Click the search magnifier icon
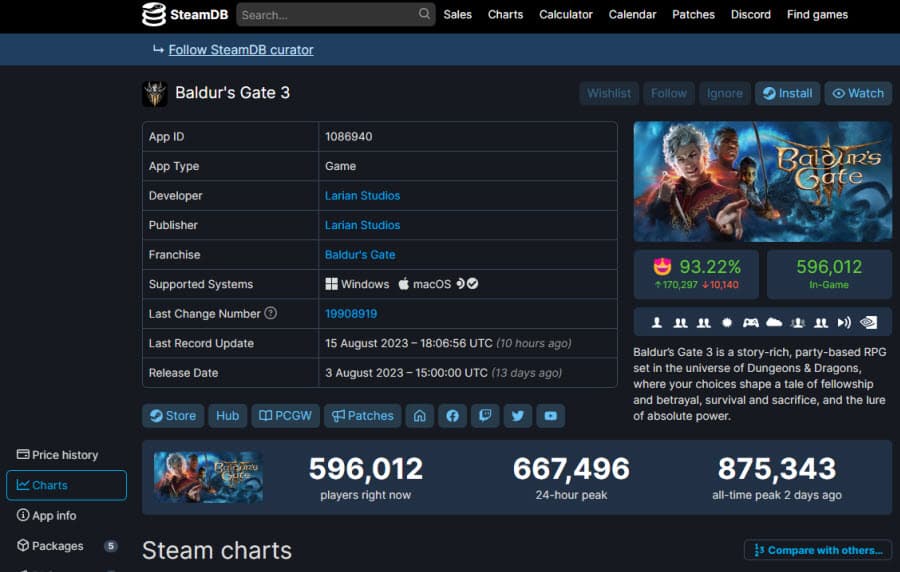This screenshot has width=900, height=572. click(424, 14)
